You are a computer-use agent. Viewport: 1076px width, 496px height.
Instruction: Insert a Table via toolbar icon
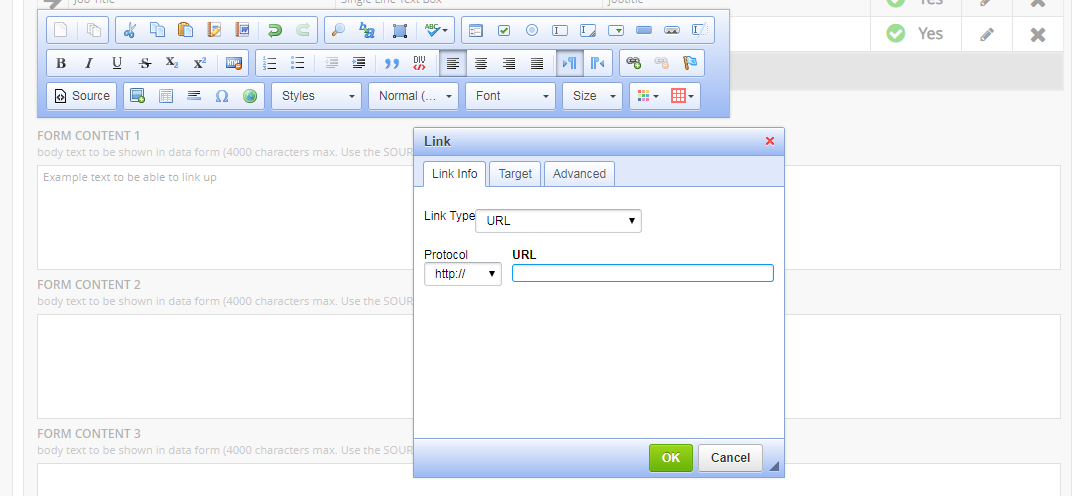tap(165, 96)
